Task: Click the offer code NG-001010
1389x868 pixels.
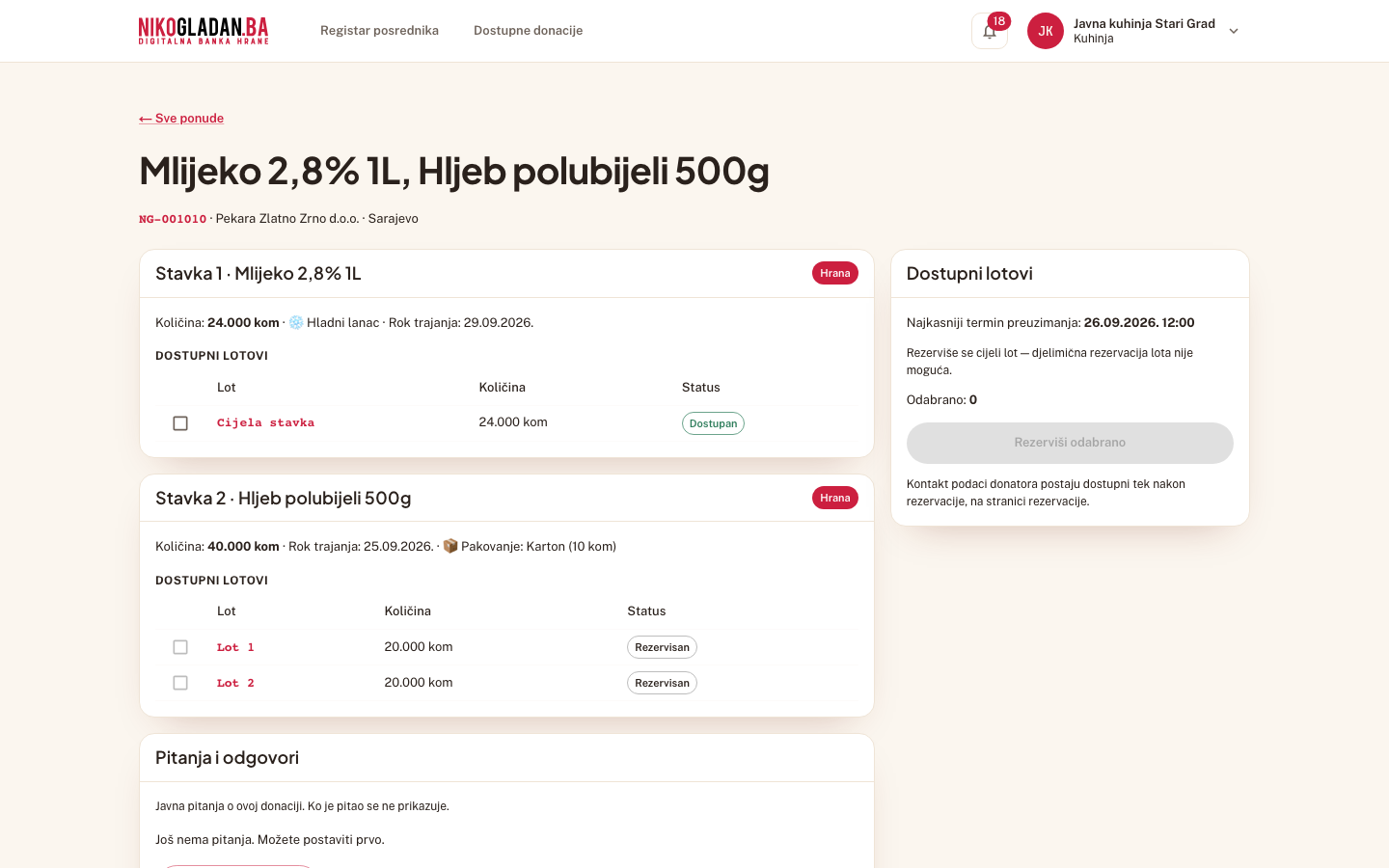Action: click(x=173, y=219)
